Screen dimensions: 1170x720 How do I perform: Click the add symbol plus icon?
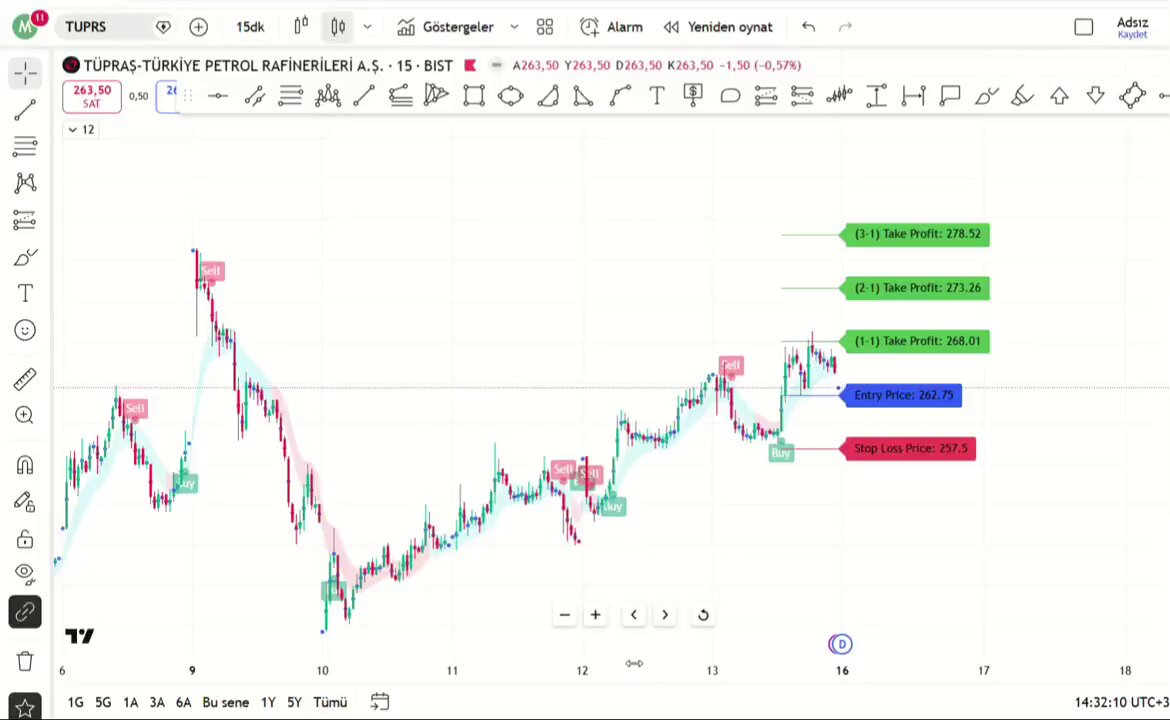198,27
